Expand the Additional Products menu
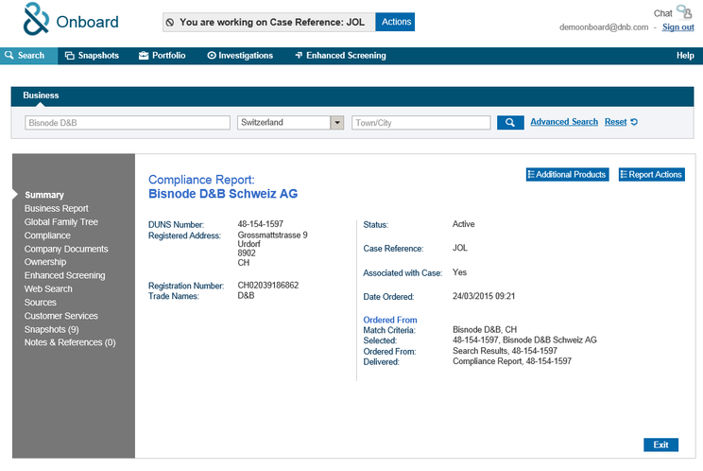Image resolution: width=703 pixels, height=471 pixels. pyautogui.click(x=567, y=174)
